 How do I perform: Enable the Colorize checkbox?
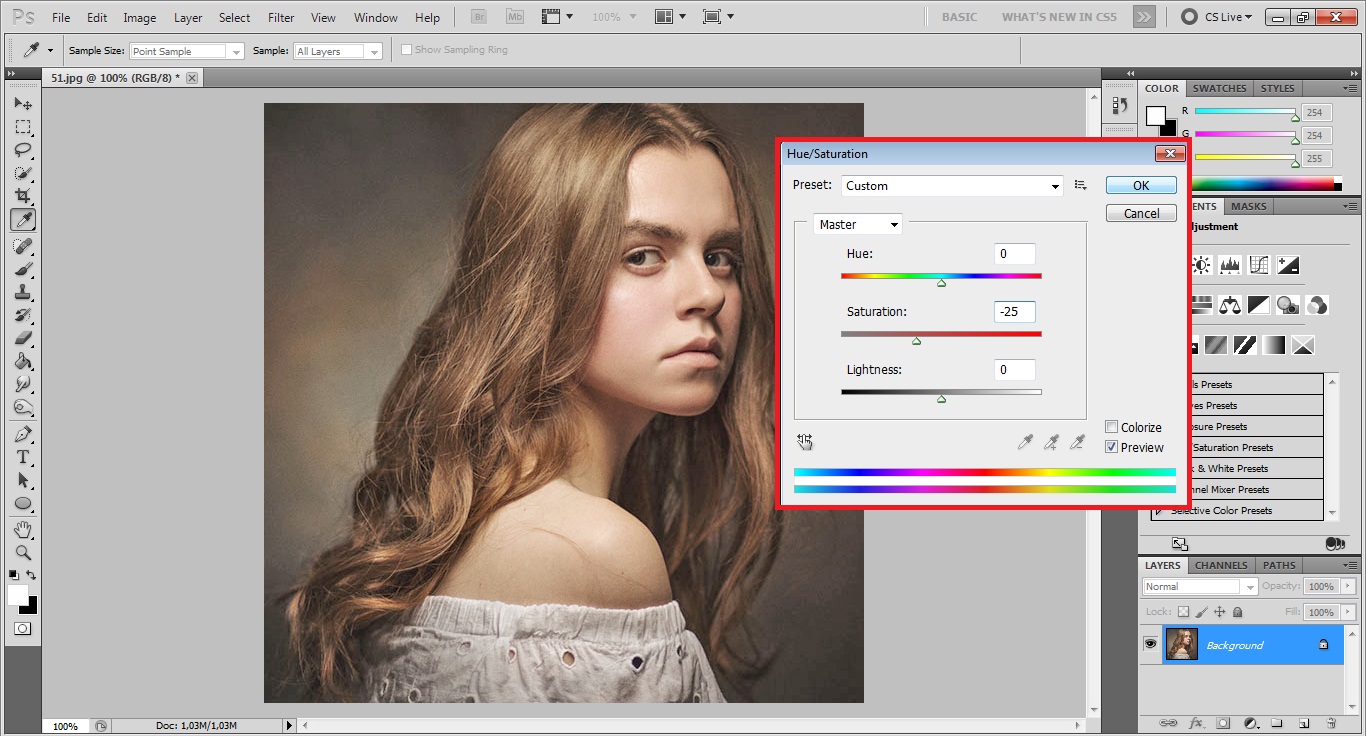coord(1111,427)
